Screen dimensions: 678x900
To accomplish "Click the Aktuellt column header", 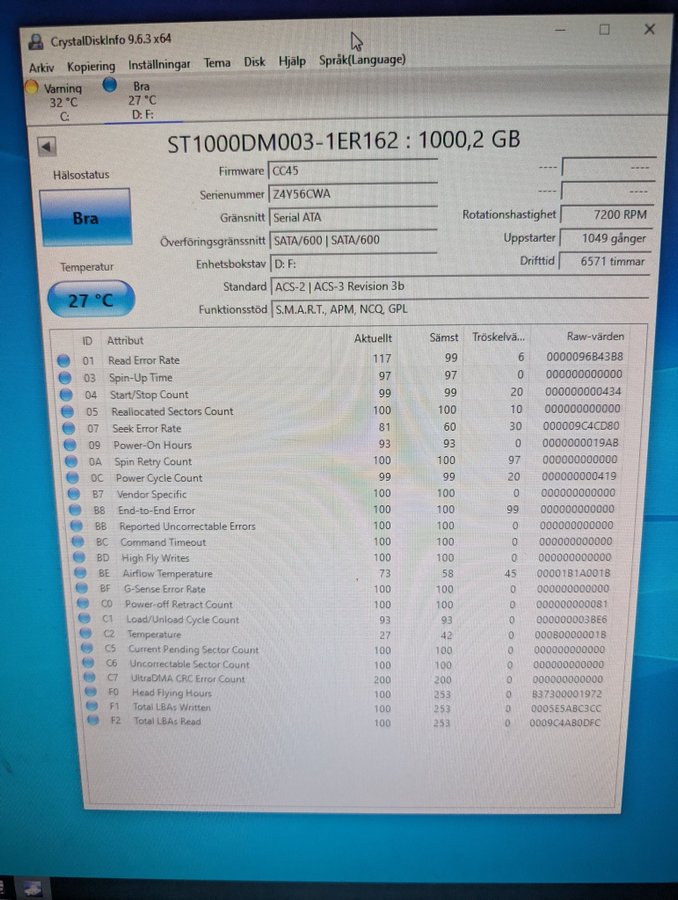I will [x=373, y=338].
